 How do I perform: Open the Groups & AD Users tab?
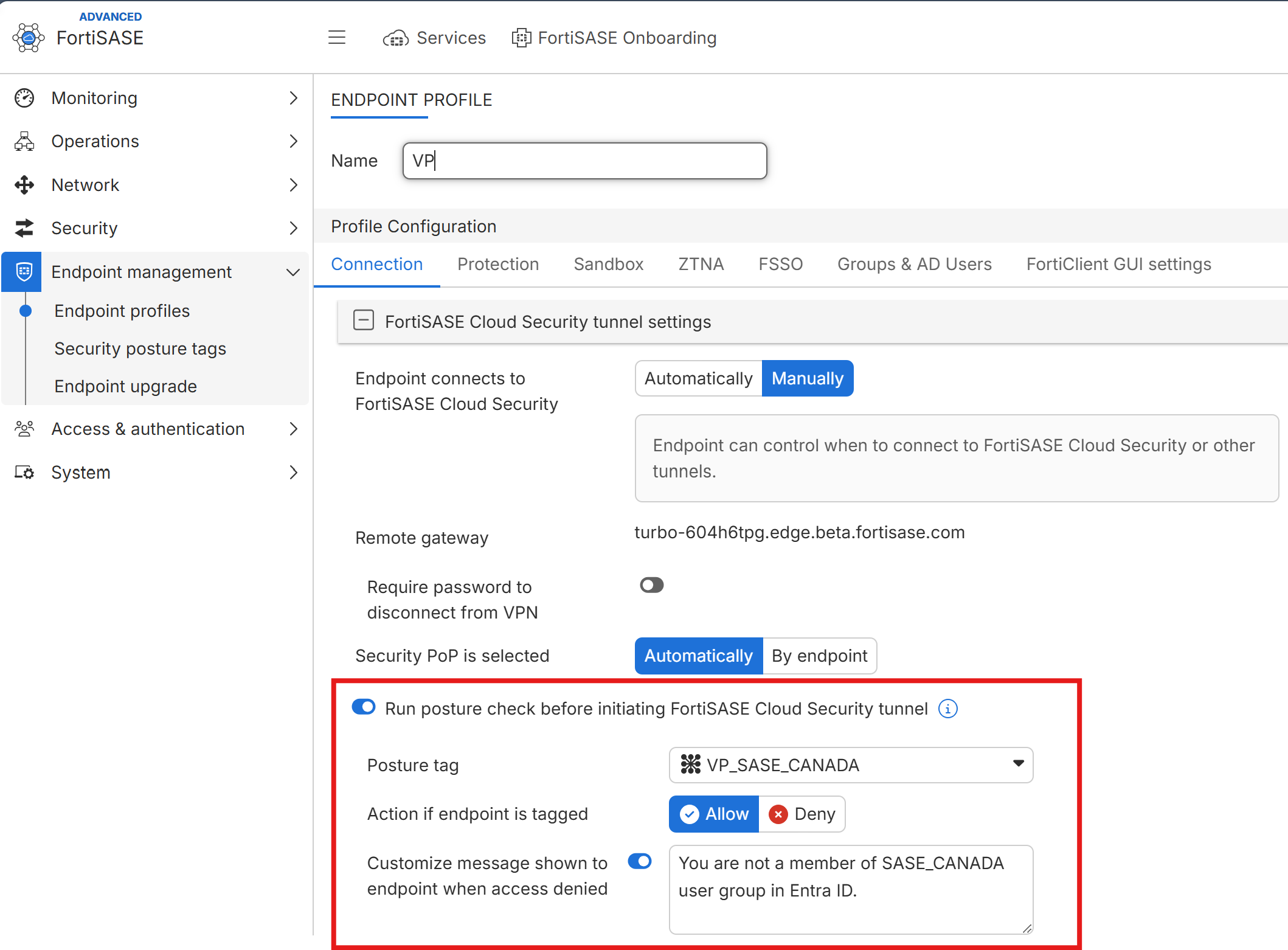914,264
